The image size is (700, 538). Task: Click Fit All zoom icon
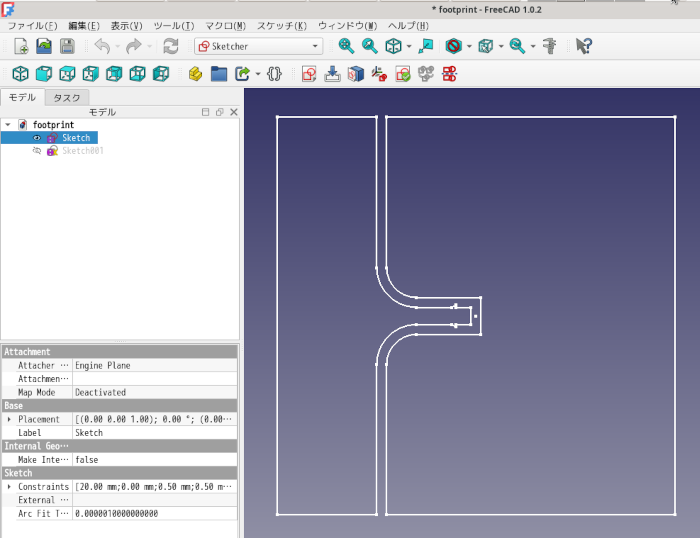pos(346,46)
